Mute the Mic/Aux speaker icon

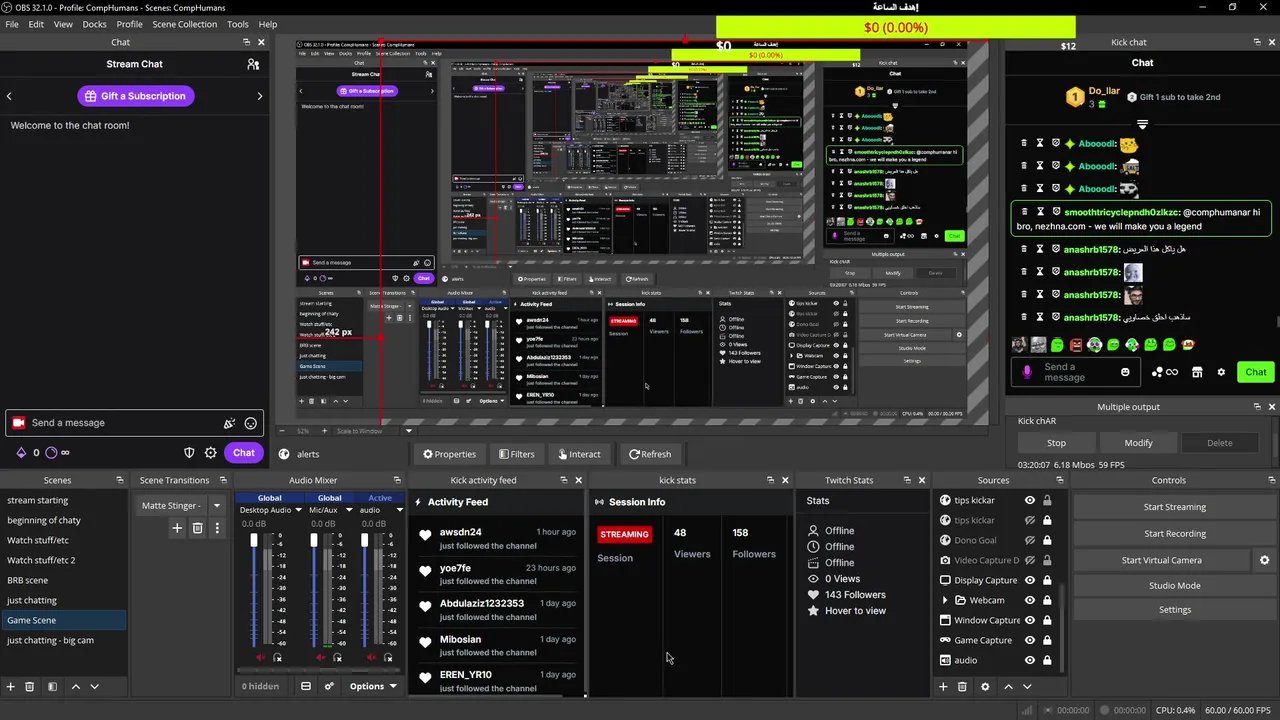click(320, 657)
